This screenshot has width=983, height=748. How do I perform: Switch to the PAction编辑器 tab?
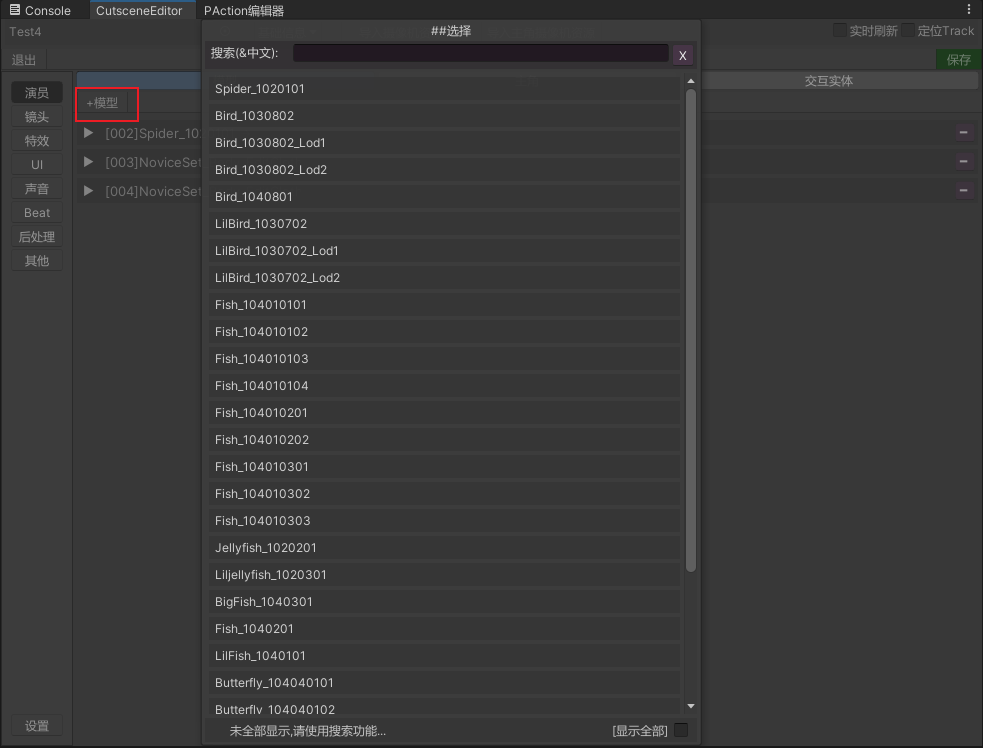243,11
